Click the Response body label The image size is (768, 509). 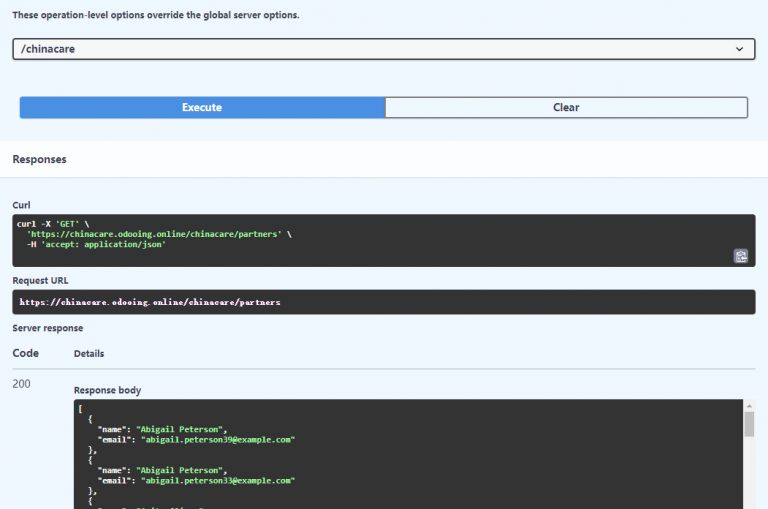[108, 390]
